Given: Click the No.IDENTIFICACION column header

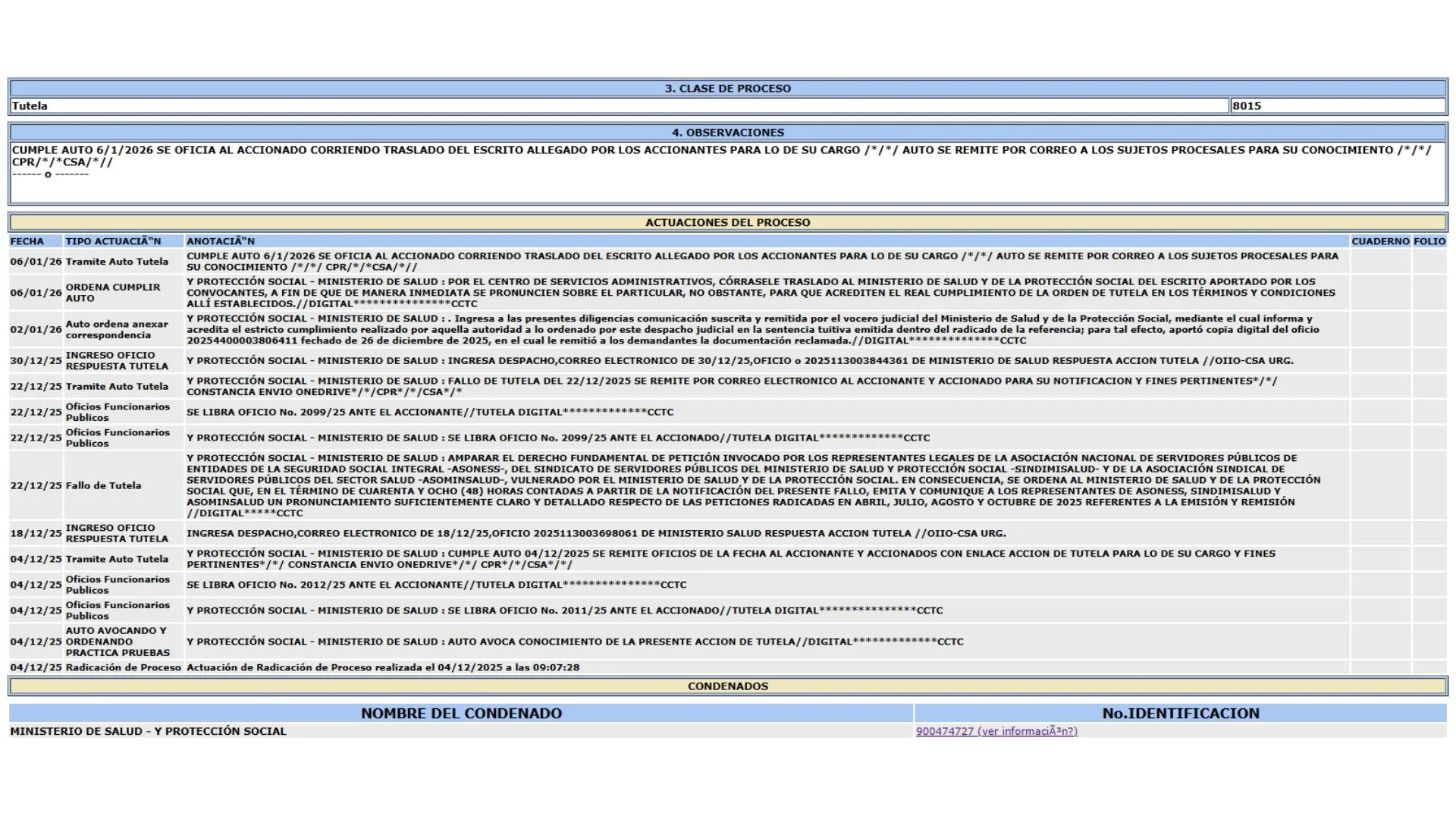Looking at the screenshot, I should coord(1180,713).
